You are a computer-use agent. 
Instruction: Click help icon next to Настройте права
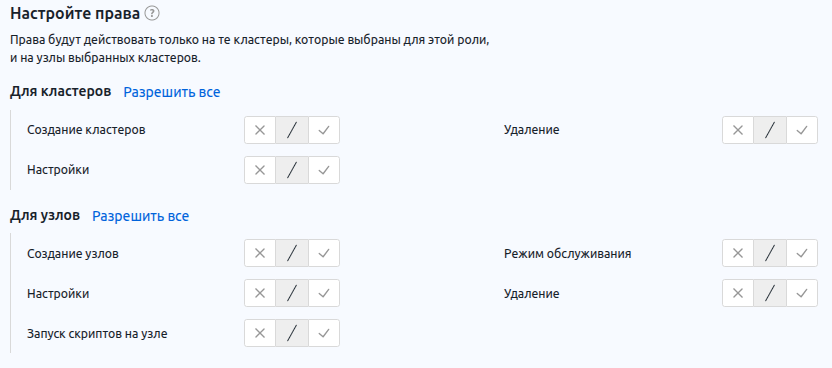pos(152,14)
